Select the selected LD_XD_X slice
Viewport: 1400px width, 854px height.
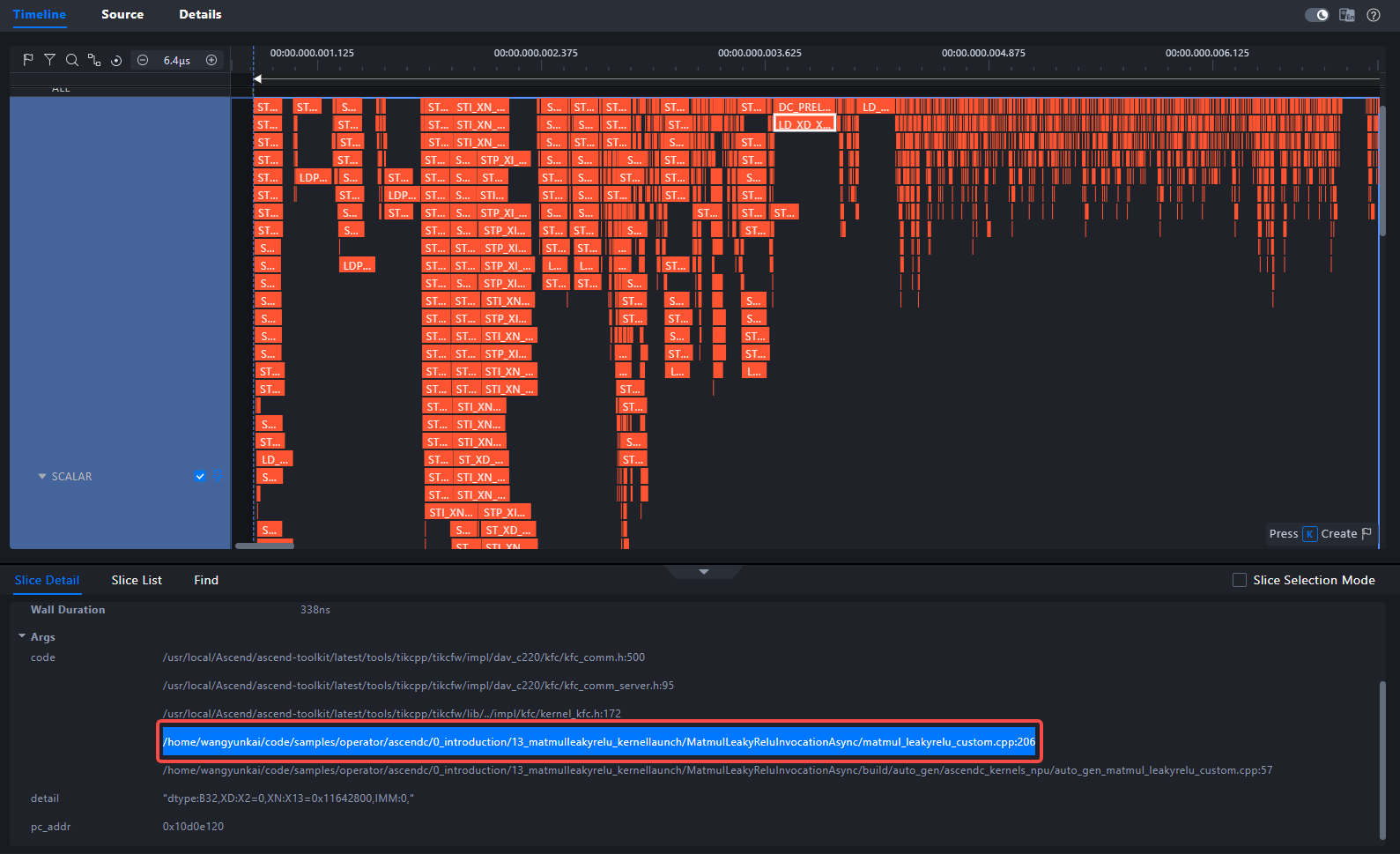pos(804,124)
